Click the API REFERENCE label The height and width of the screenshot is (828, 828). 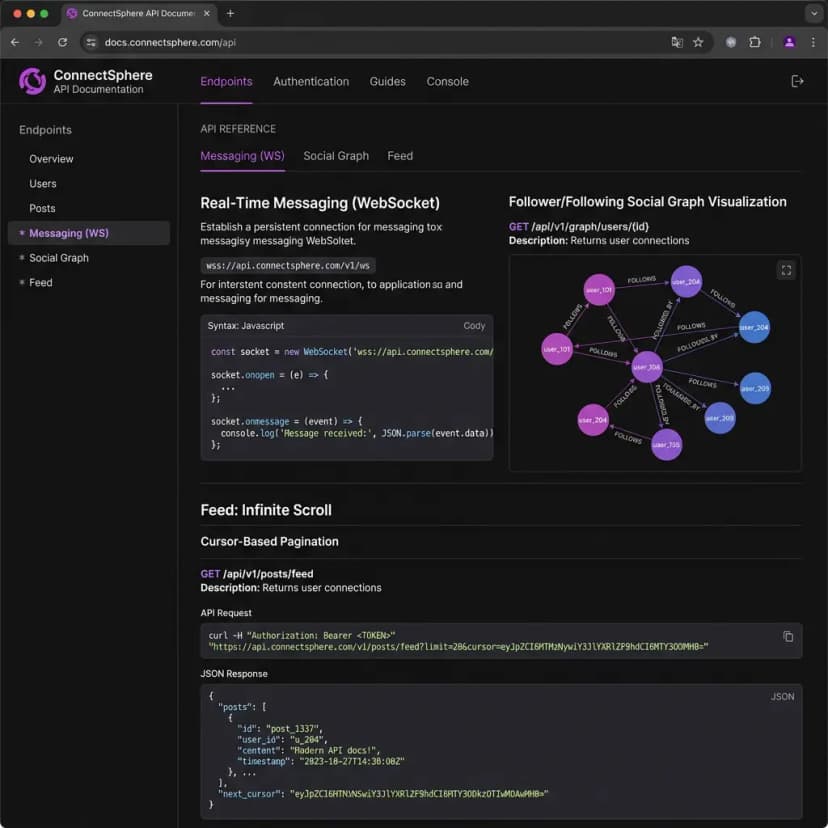(238, 129)
